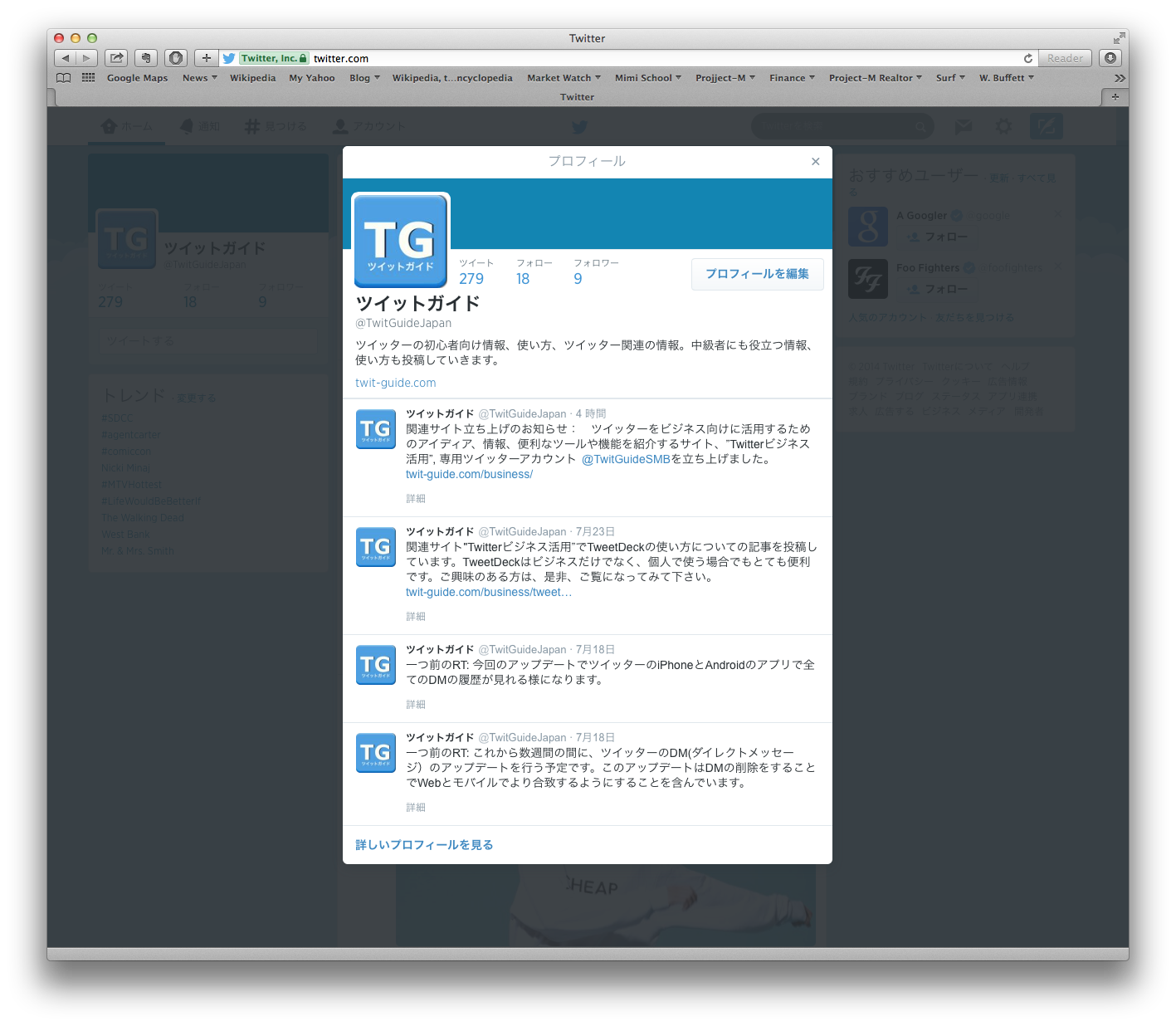Click A Googler avatar thumbnail
This screenshot has height=1026, width=1176.
point(868,227)
